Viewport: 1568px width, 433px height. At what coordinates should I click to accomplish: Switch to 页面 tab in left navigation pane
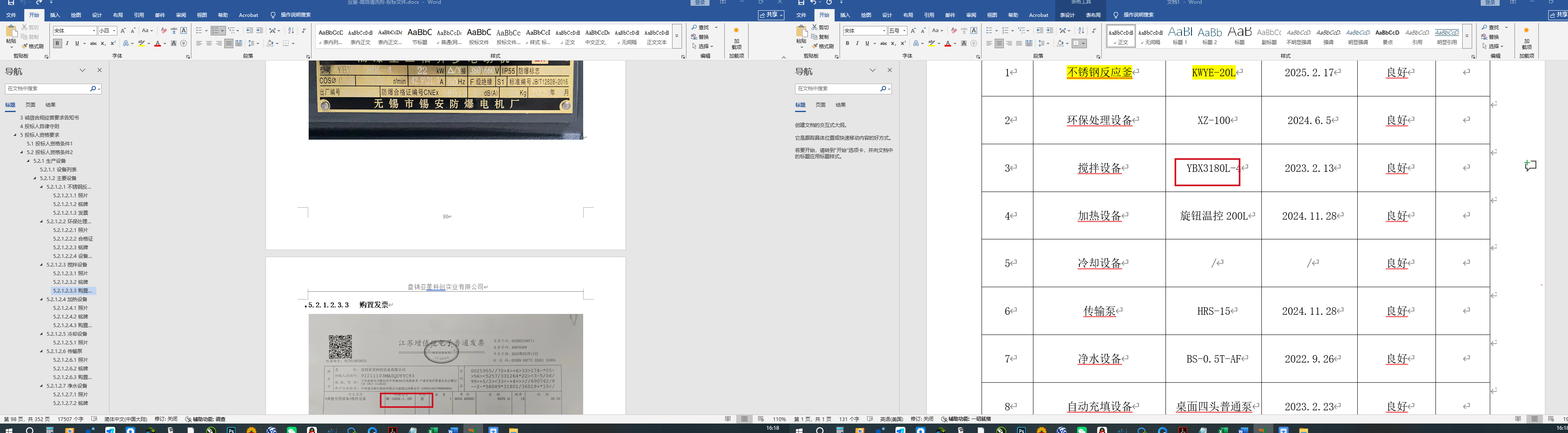[30, 105]
